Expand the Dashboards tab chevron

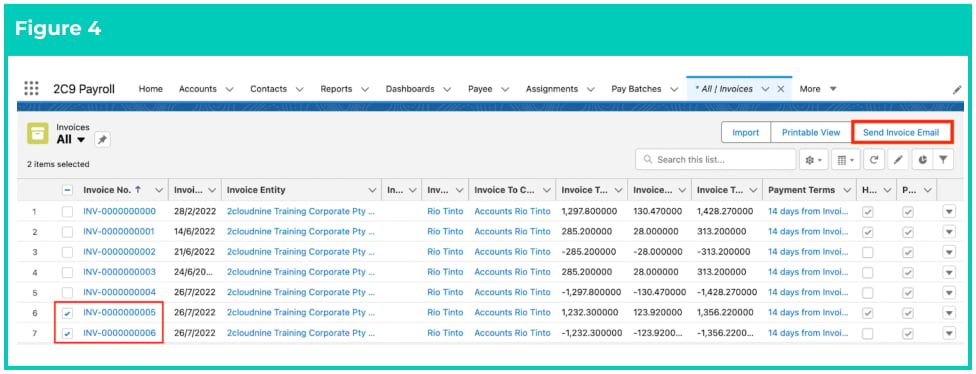pos(447,89)
